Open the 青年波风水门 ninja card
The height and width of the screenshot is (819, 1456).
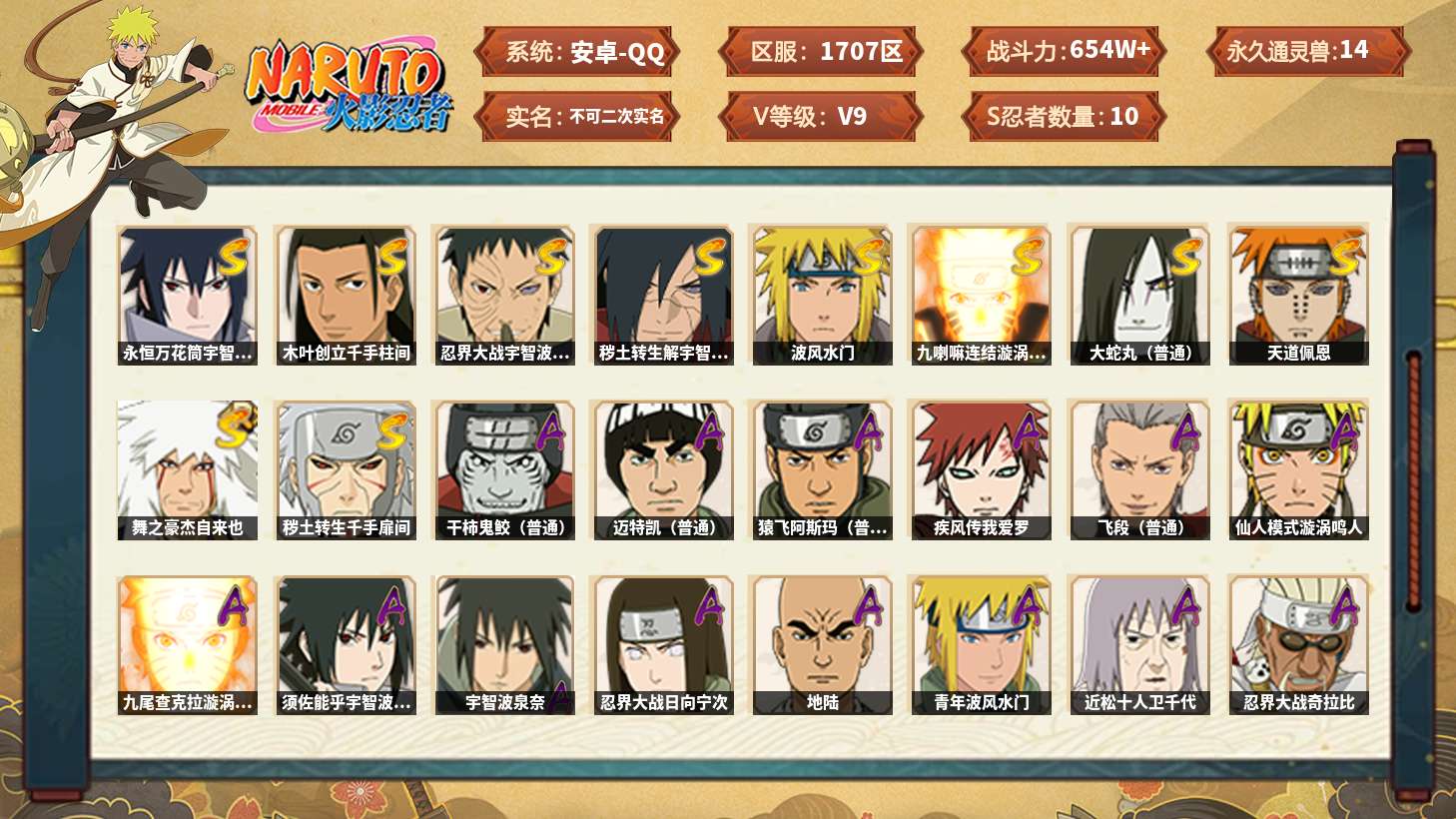pyautogui.click(x=981, y=645)
